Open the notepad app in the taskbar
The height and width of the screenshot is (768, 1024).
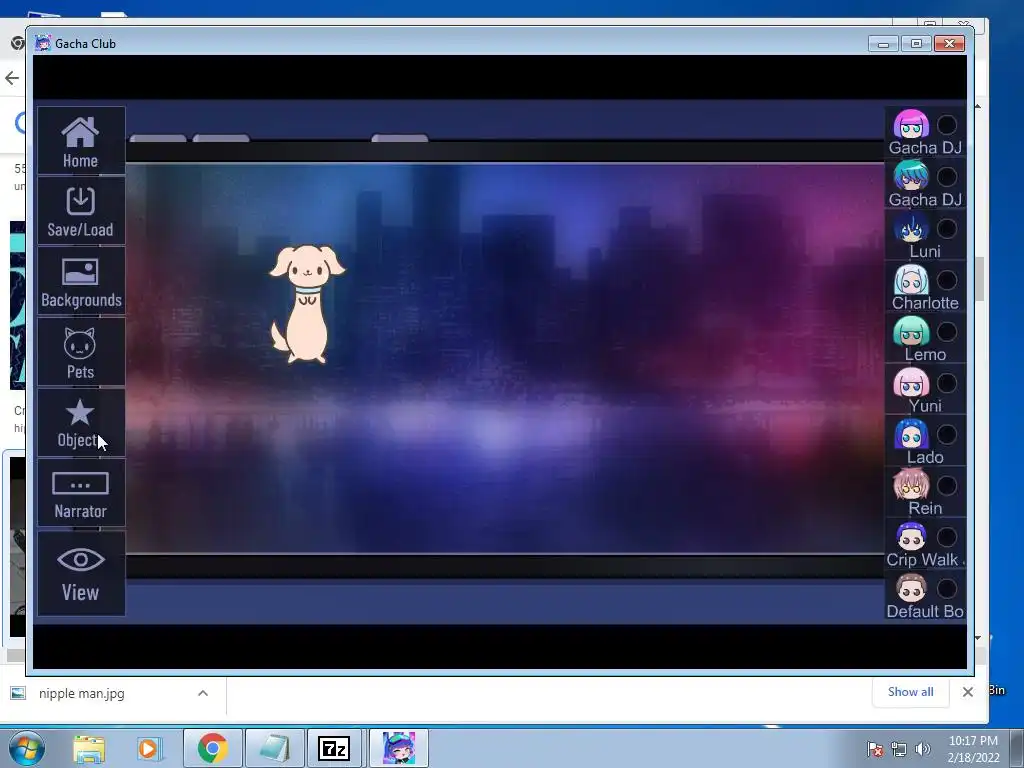274,748
